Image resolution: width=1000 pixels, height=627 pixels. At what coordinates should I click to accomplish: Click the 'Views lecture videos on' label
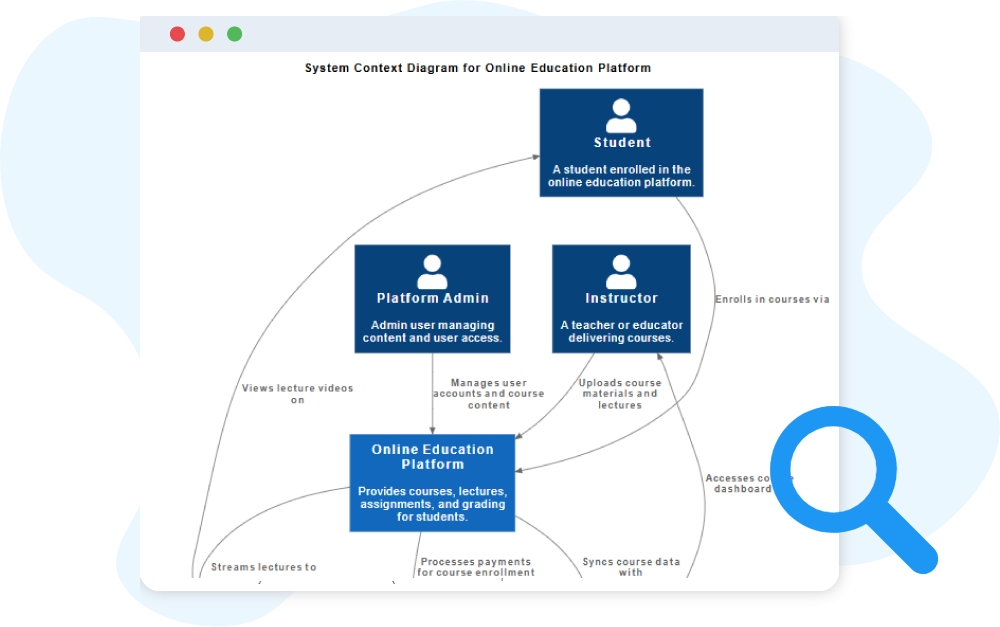[297, 394]
